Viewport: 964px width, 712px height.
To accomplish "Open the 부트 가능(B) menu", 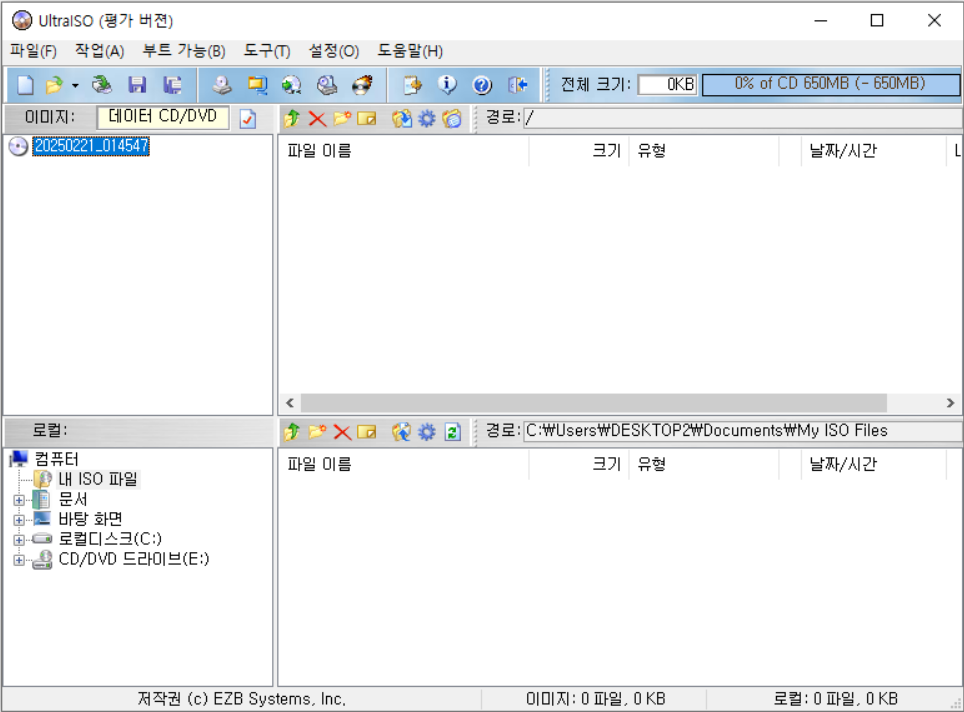I will tap(184, 51).
